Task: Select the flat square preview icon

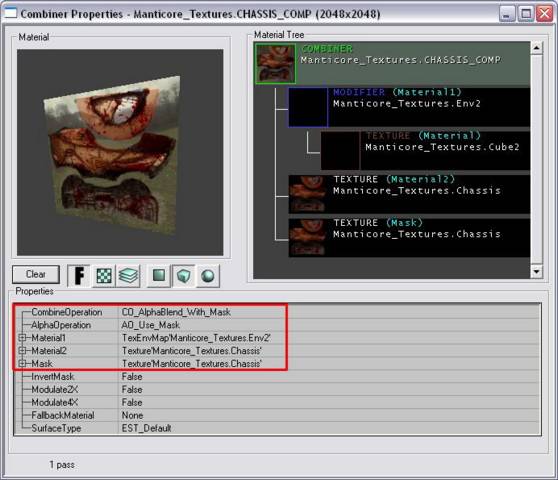Action: pyautogui.click(x=159, y=276)
